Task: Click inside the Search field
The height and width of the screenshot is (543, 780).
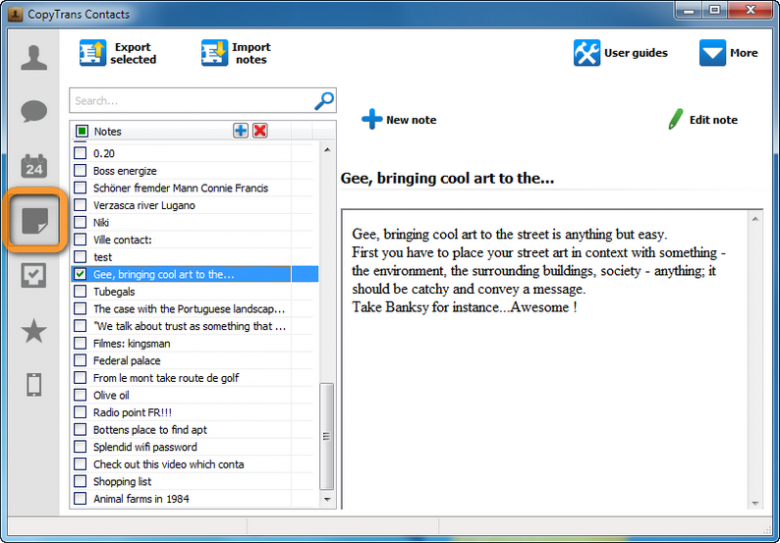Action: pos(190,101)
